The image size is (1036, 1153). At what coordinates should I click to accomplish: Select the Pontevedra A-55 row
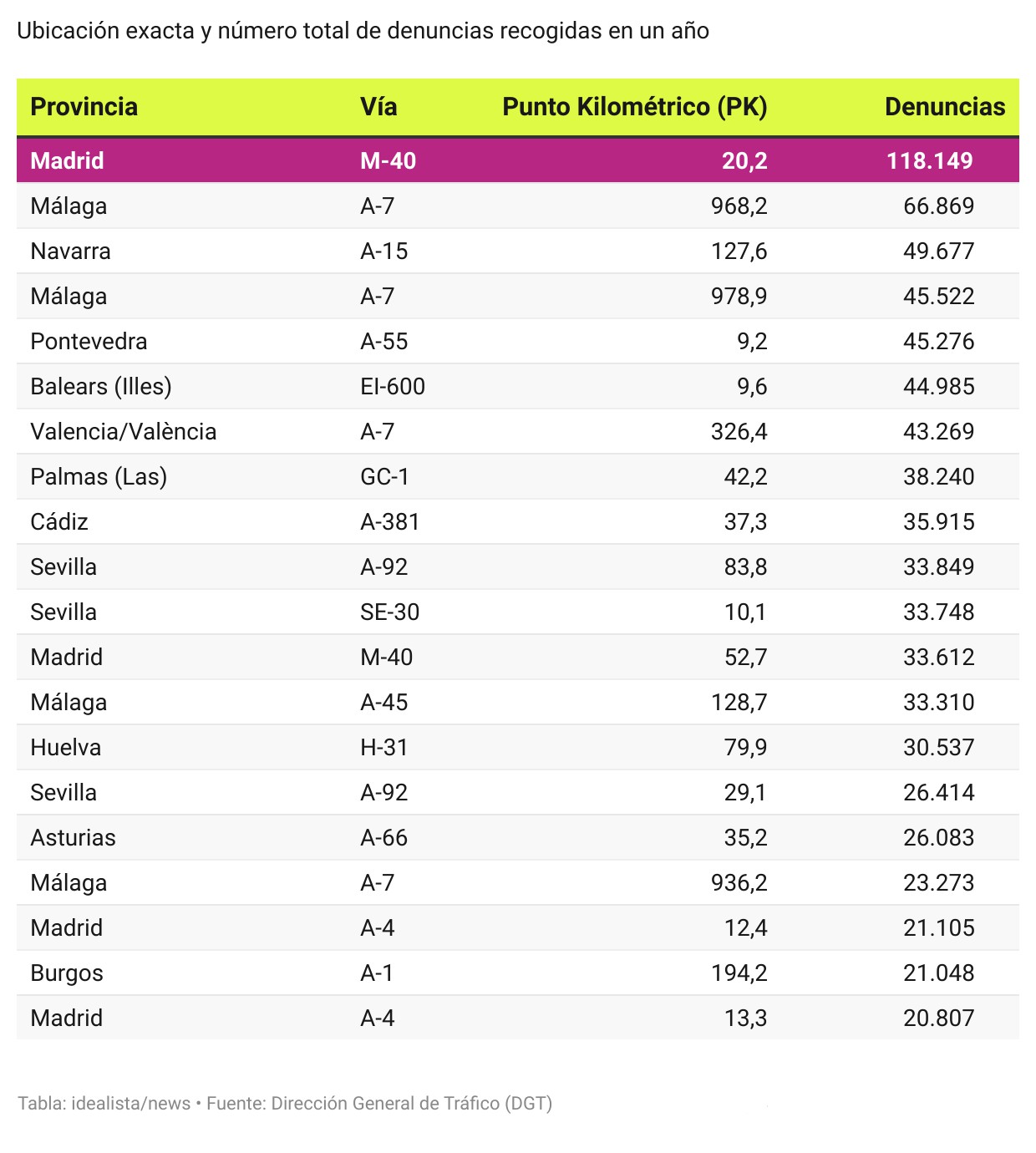[518, 341]
